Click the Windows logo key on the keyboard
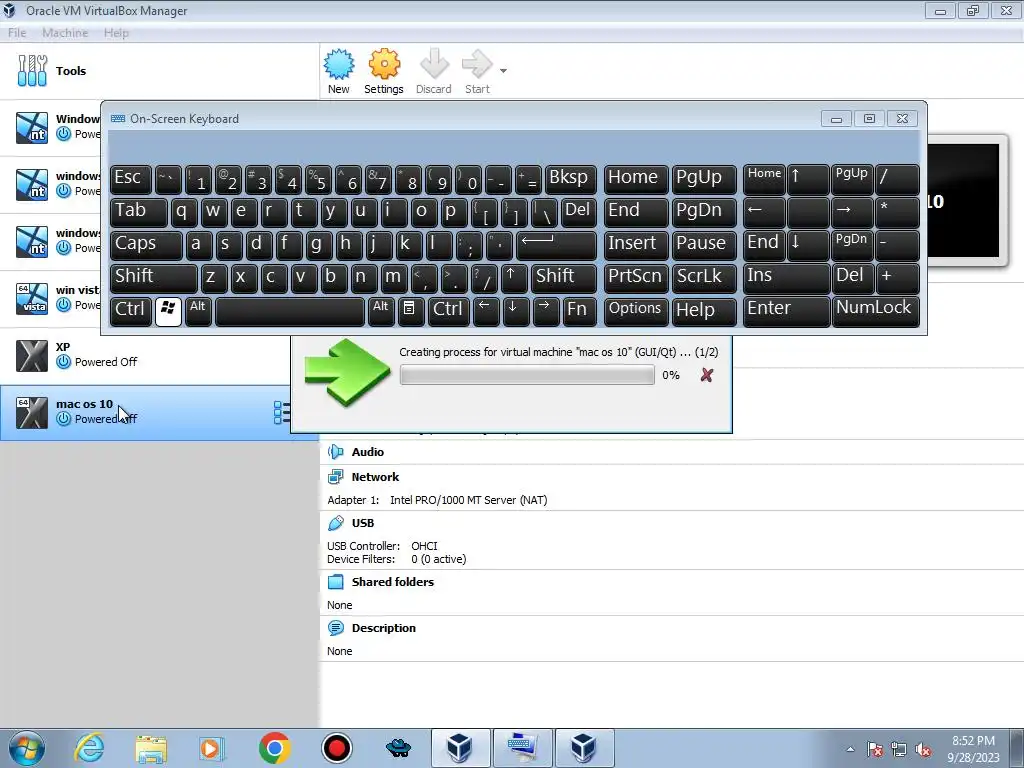This screenshot has height=768, width=1024. 168,311
